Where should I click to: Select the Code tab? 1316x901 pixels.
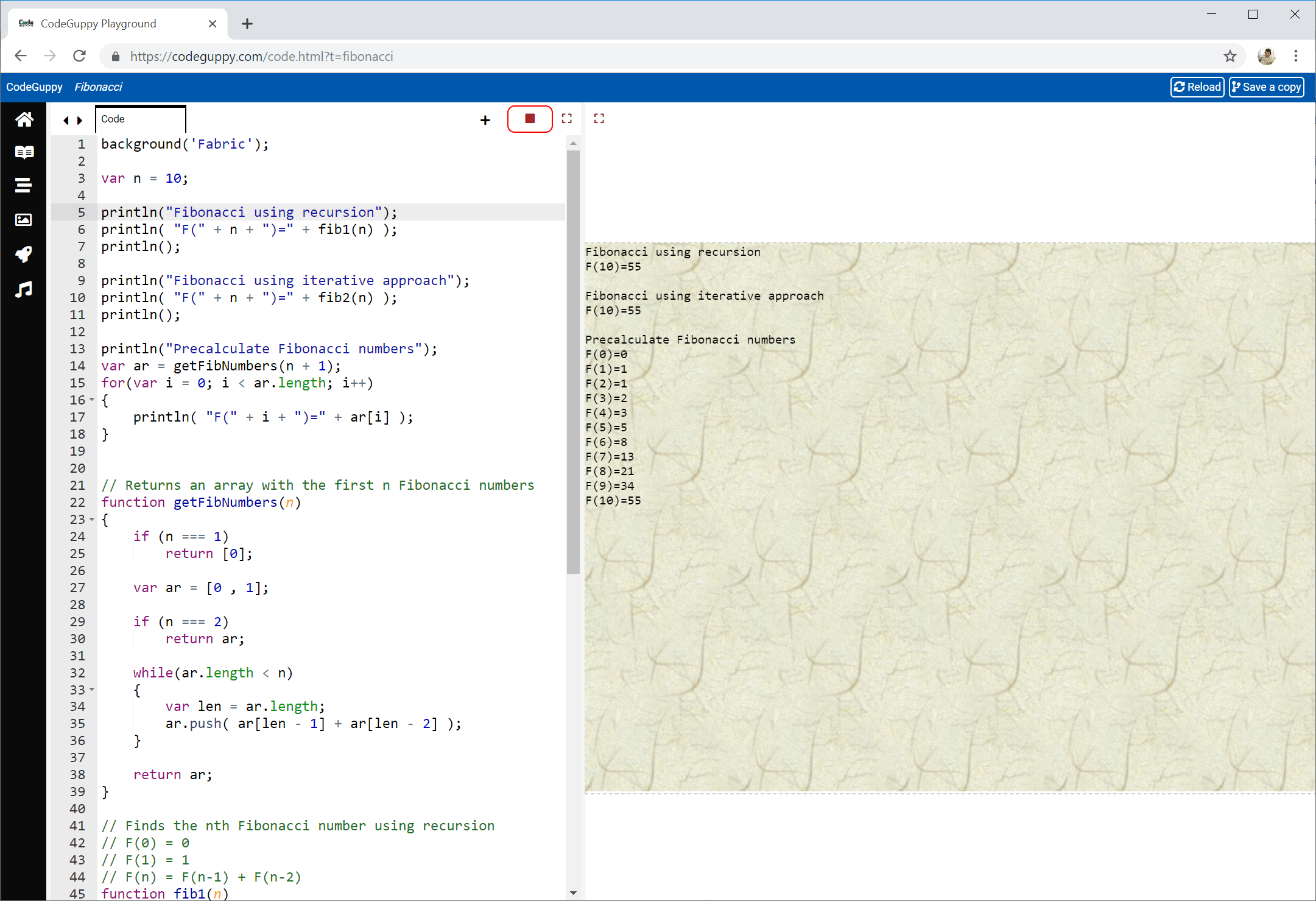click(x=140, y=119)
